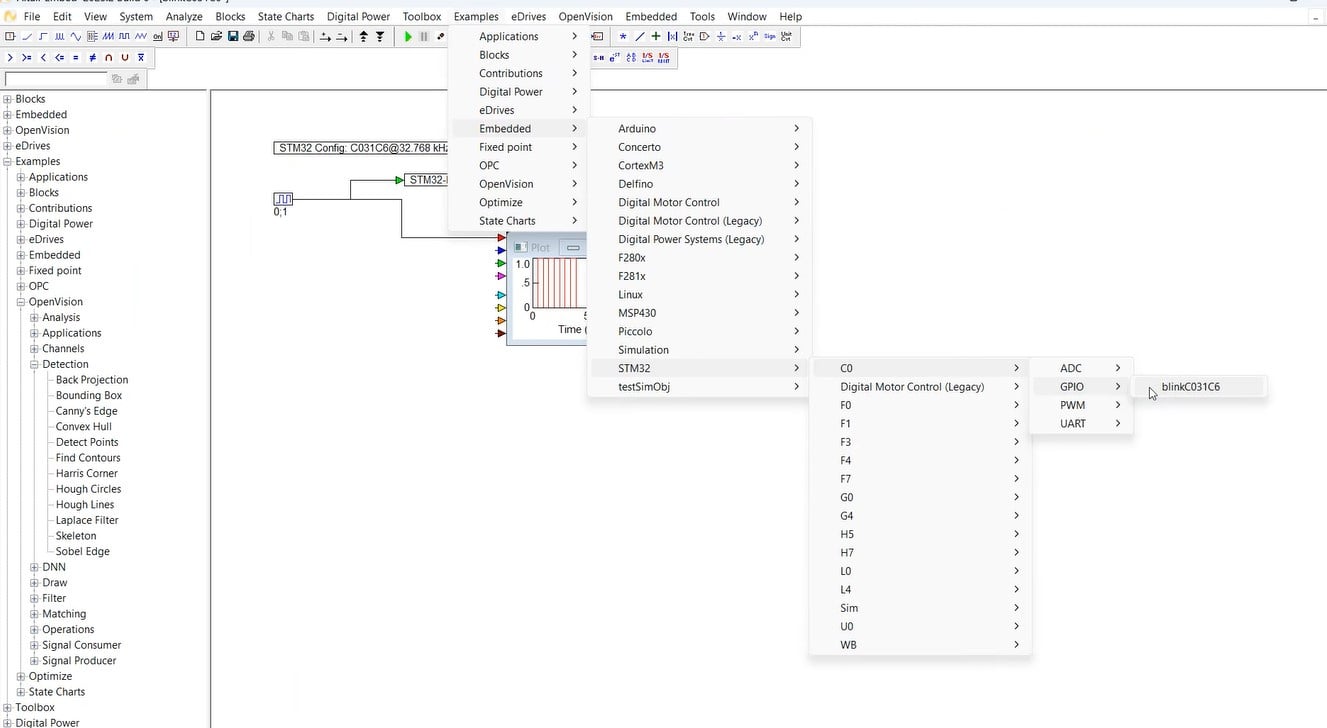Select the G4 family under STM32

coord(920,516)
